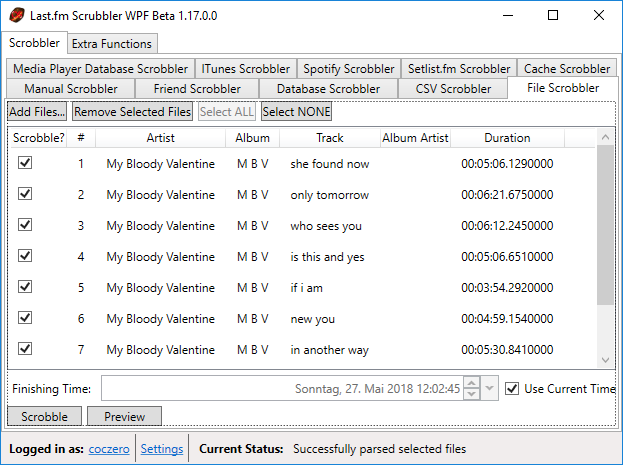The image size is (623, 465).
Task: Click the Duration column header
Action: [507, 138]
